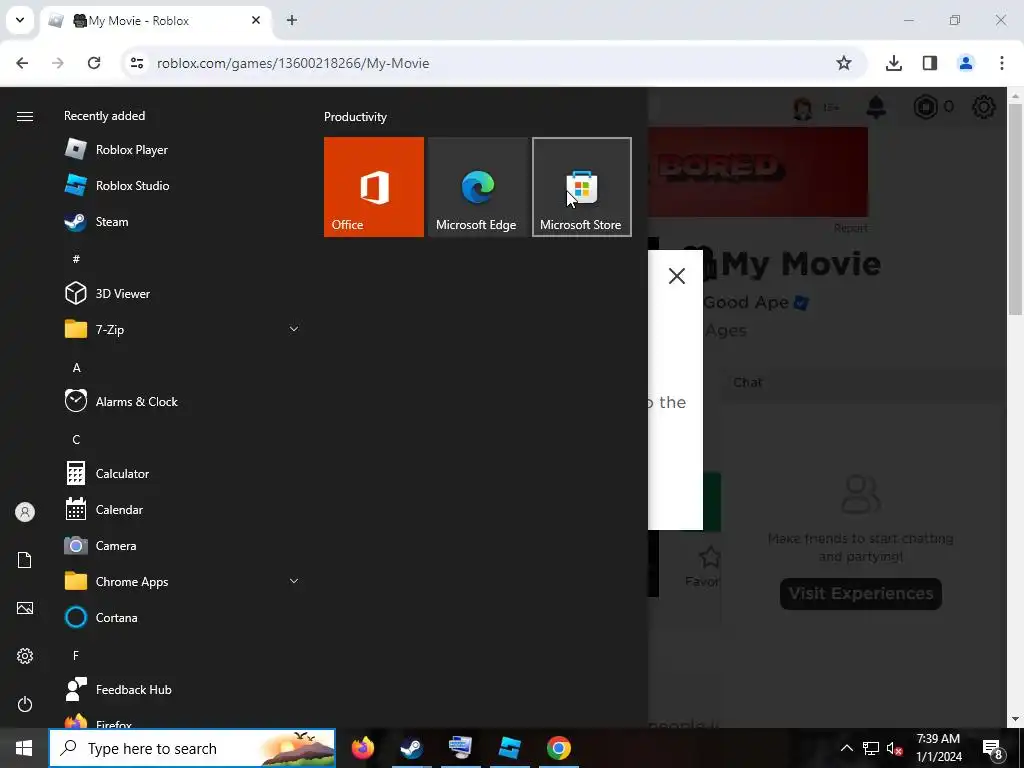Expand the Chrome Apps folder chevron

294,581
